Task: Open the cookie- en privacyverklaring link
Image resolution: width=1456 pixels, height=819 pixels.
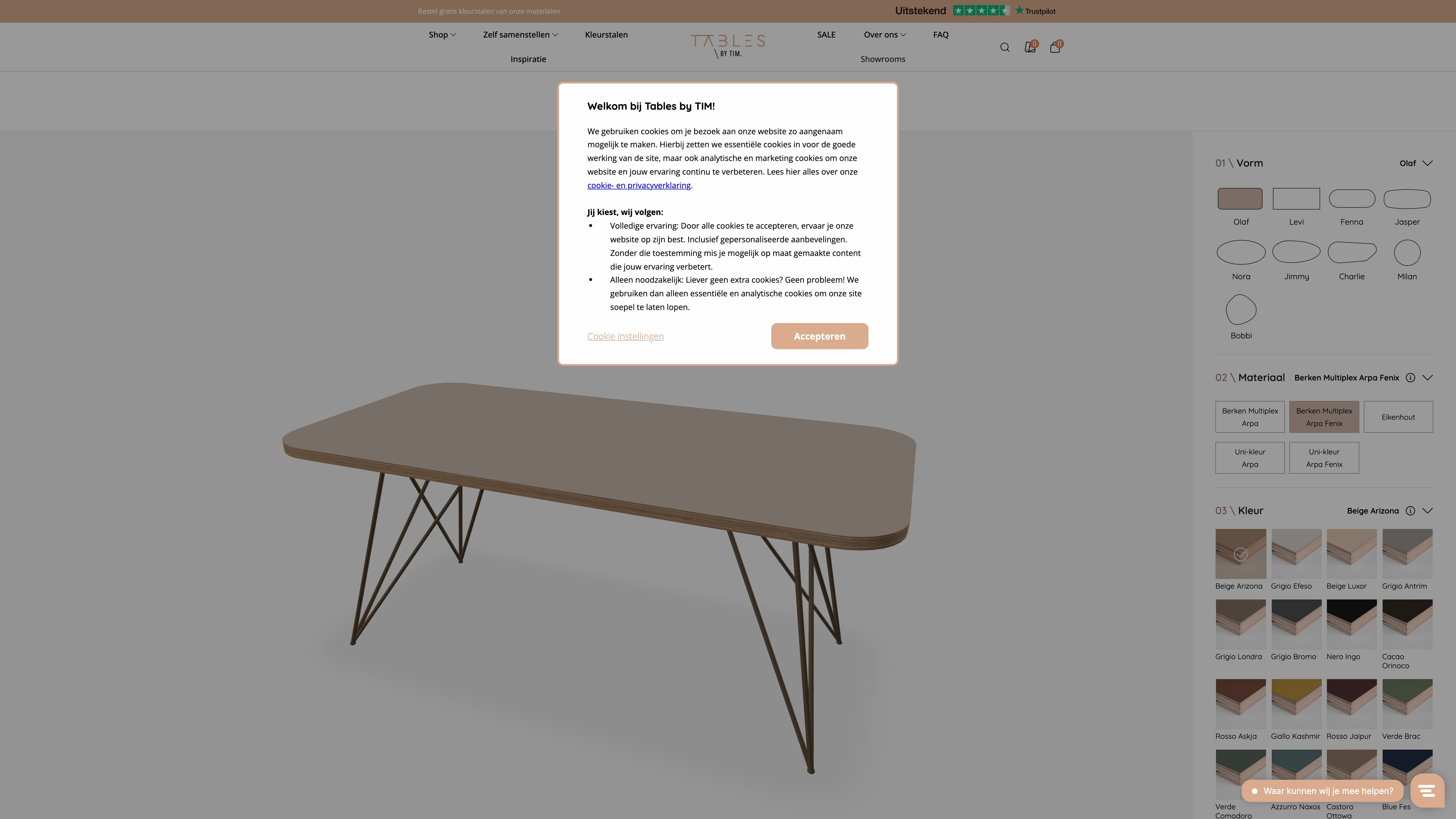Action: [x=639, y=185]
